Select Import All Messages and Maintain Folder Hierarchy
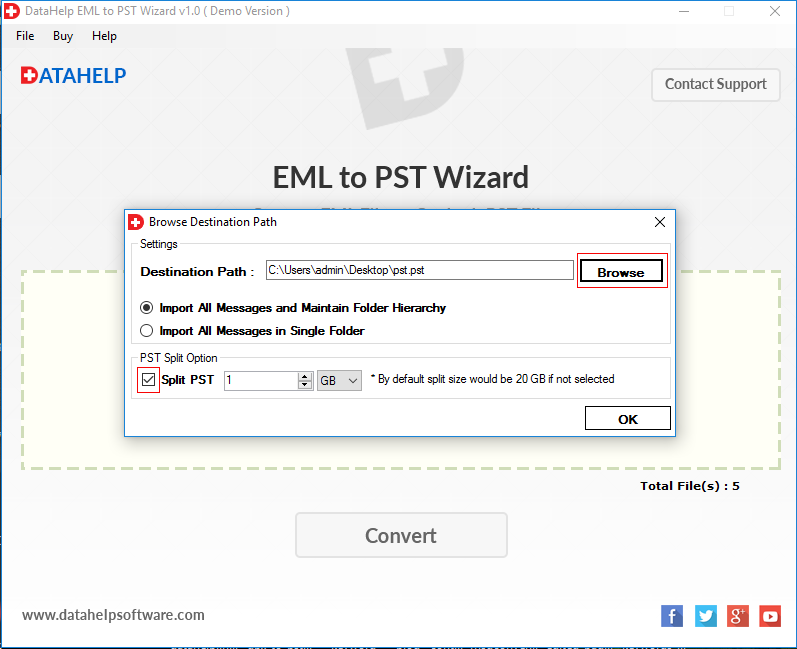 pyautogui.click(x=146, y=307)
